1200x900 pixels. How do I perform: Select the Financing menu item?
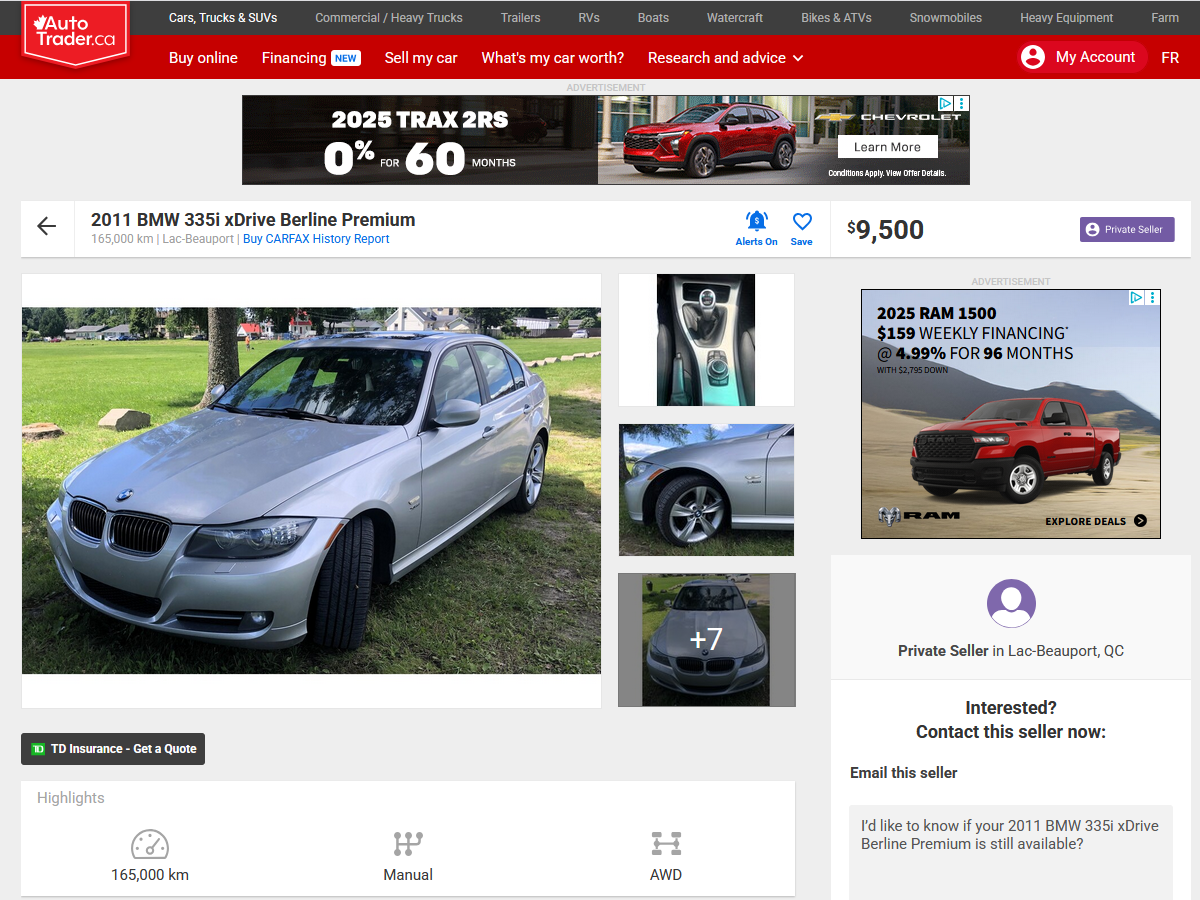(x=294, y=58)
